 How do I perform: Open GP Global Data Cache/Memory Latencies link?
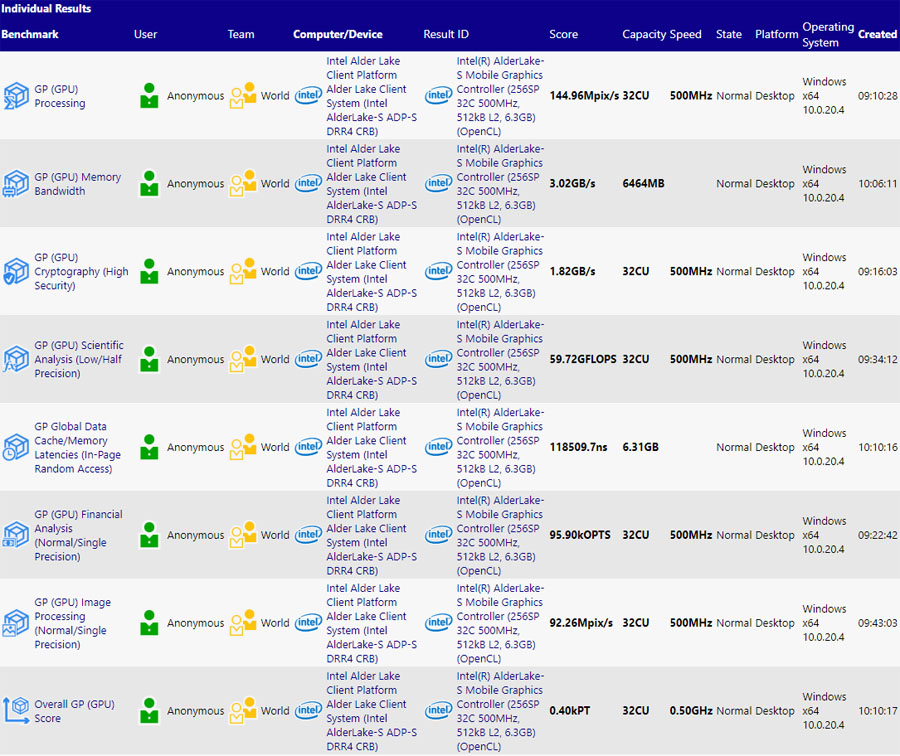(x=77, y=447)
